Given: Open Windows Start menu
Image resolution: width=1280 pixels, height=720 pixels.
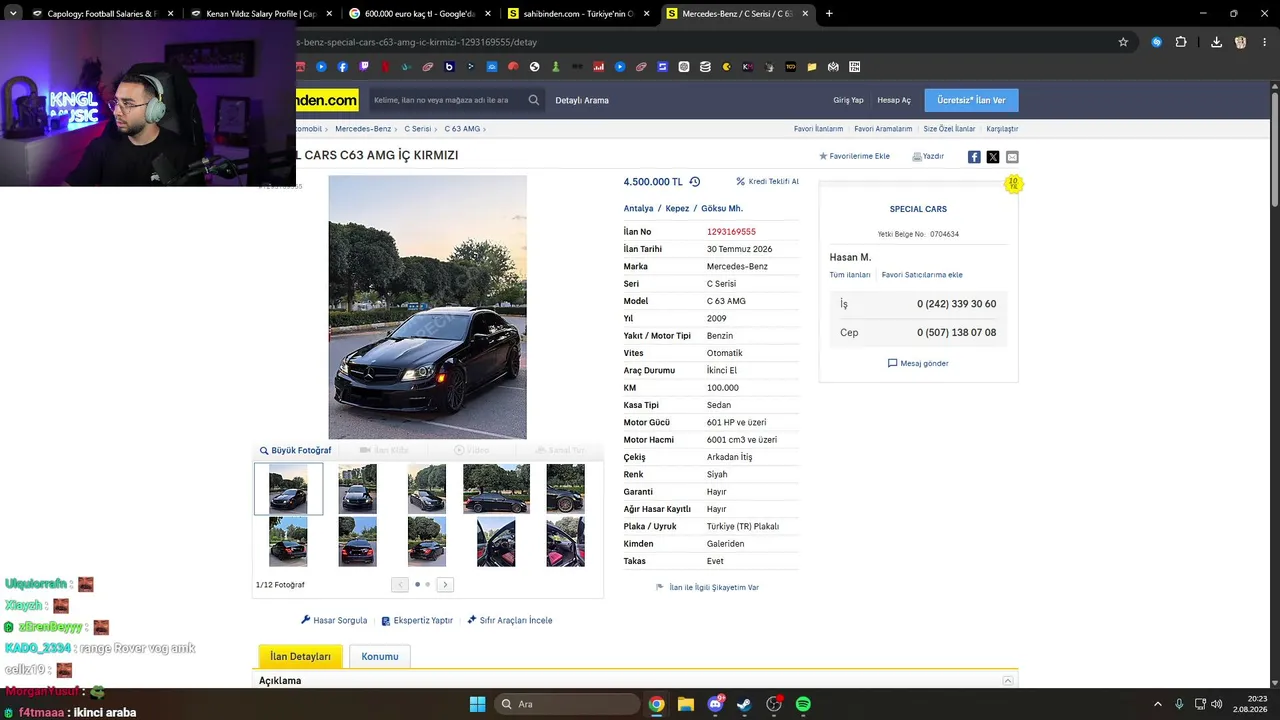Looking at the screenshot, I should click(477, 704).
